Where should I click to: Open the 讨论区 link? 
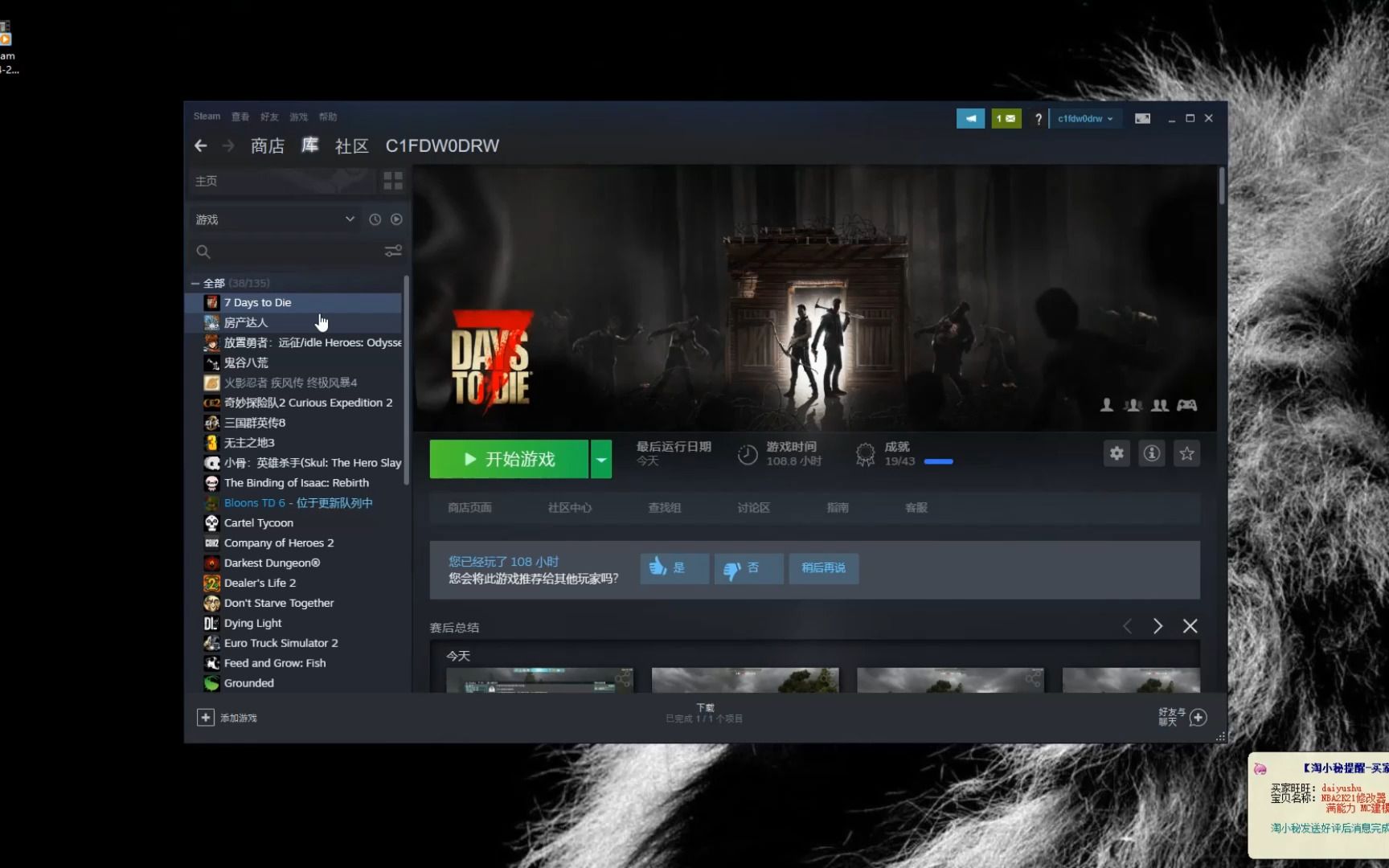(x=754, y=508)
